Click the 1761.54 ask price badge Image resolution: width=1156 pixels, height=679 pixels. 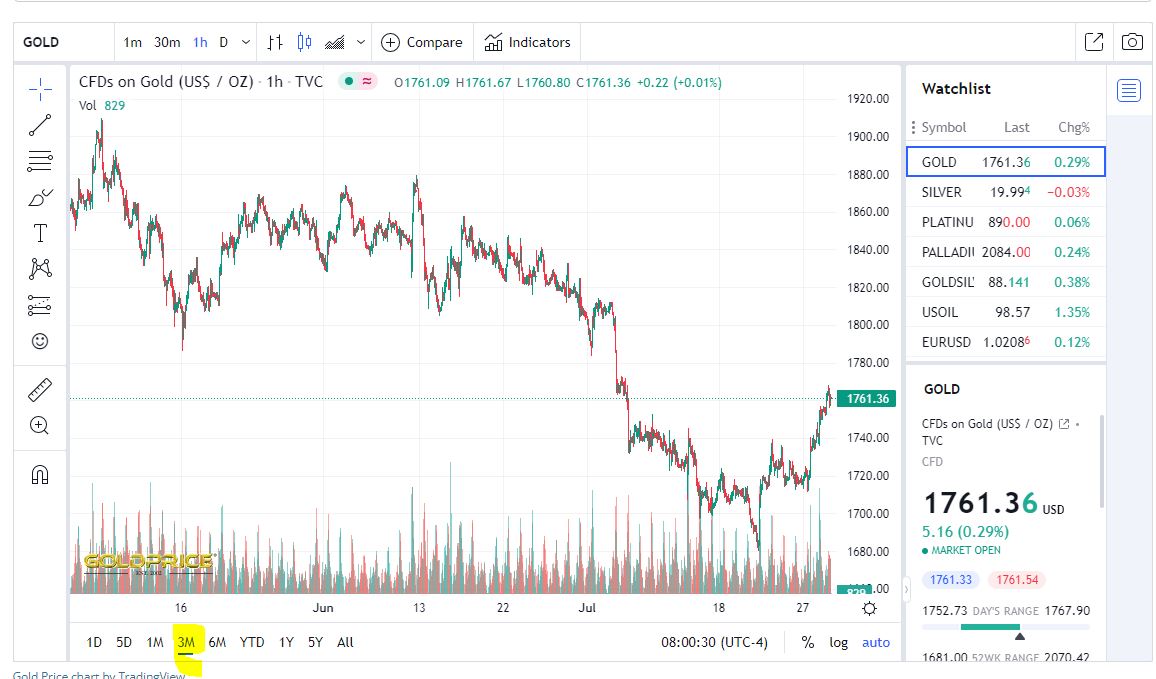[1017, 579]
